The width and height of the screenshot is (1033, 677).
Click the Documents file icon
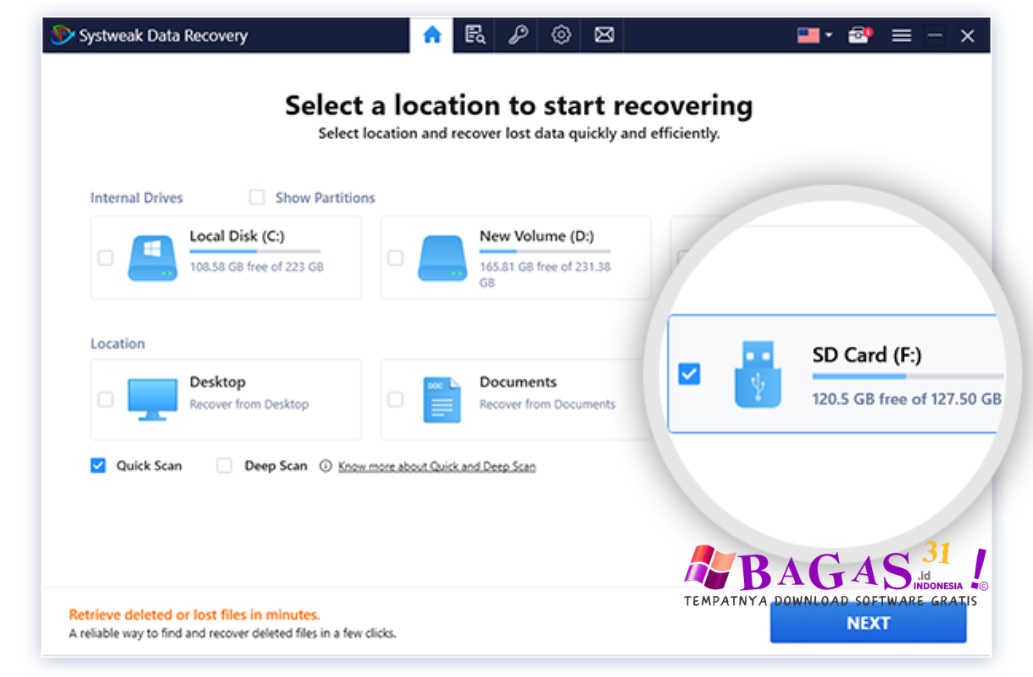tap(442, 399)
